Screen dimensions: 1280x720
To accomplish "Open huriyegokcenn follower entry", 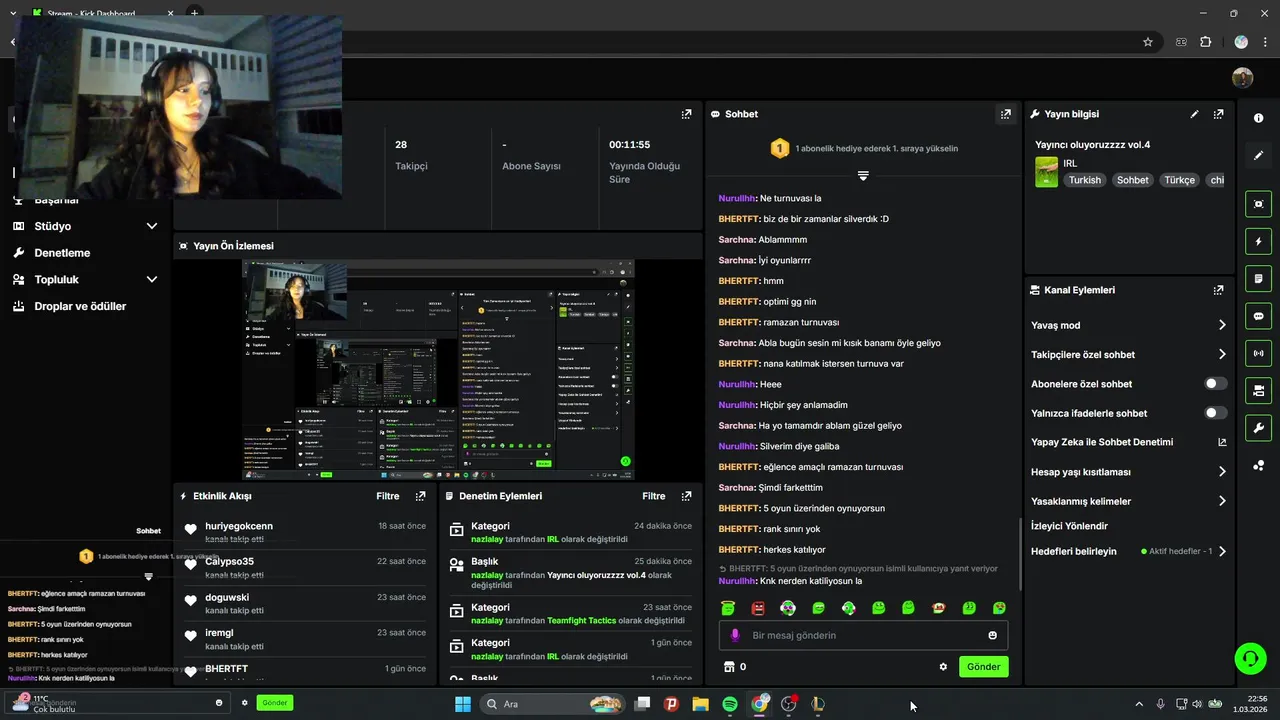I will click(305, 532).
